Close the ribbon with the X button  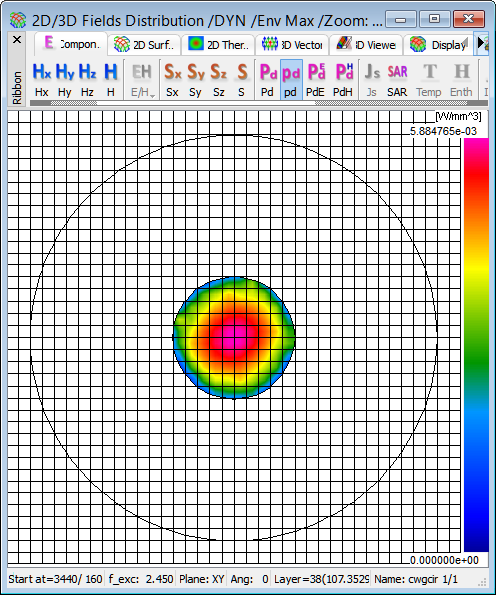click(x=17, y=39)
